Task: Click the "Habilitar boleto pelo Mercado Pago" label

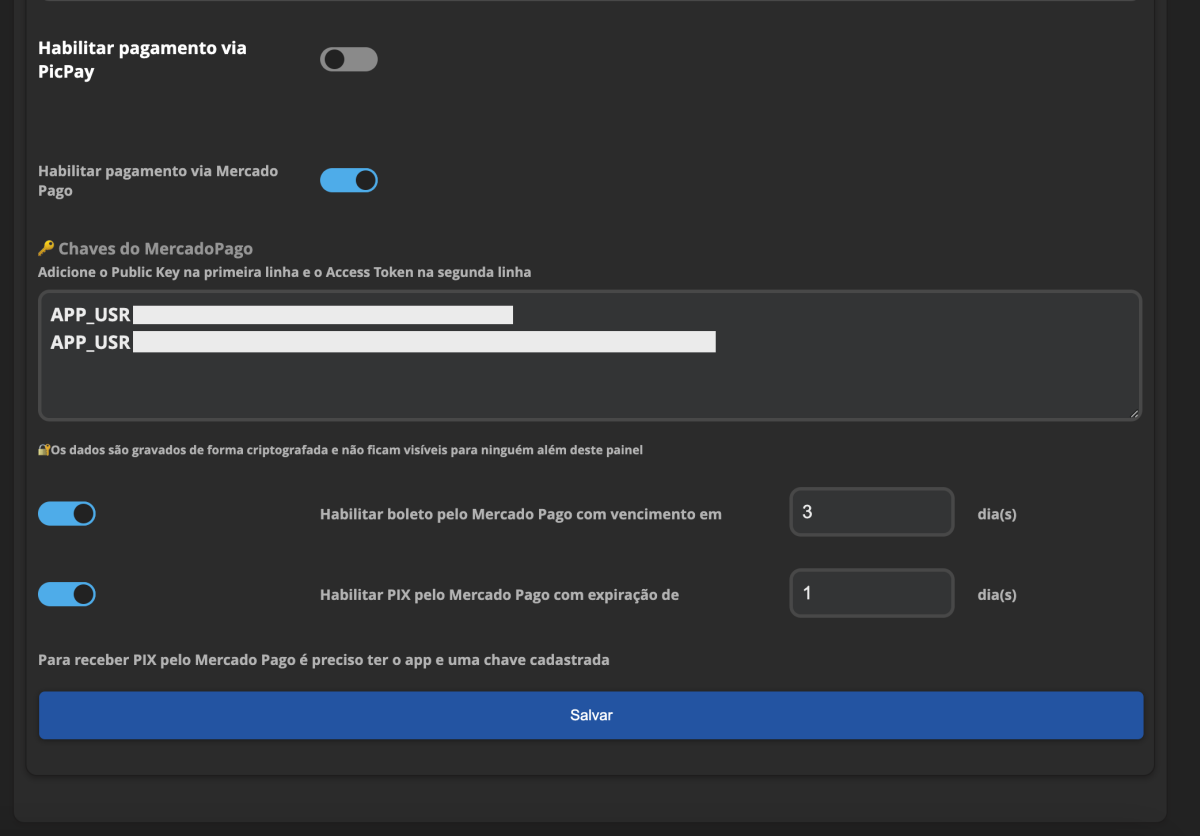Action: tap(521, 514)
